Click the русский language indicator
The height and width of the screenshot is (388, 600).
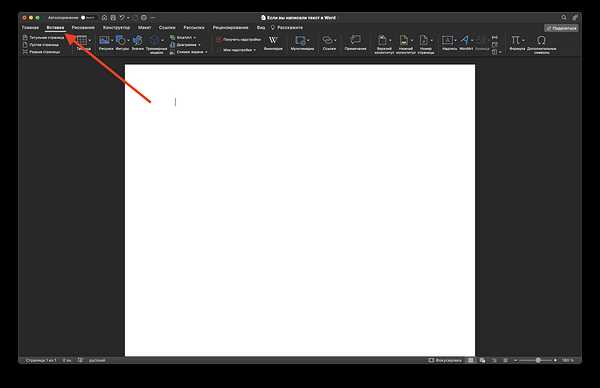click(97, 360)
